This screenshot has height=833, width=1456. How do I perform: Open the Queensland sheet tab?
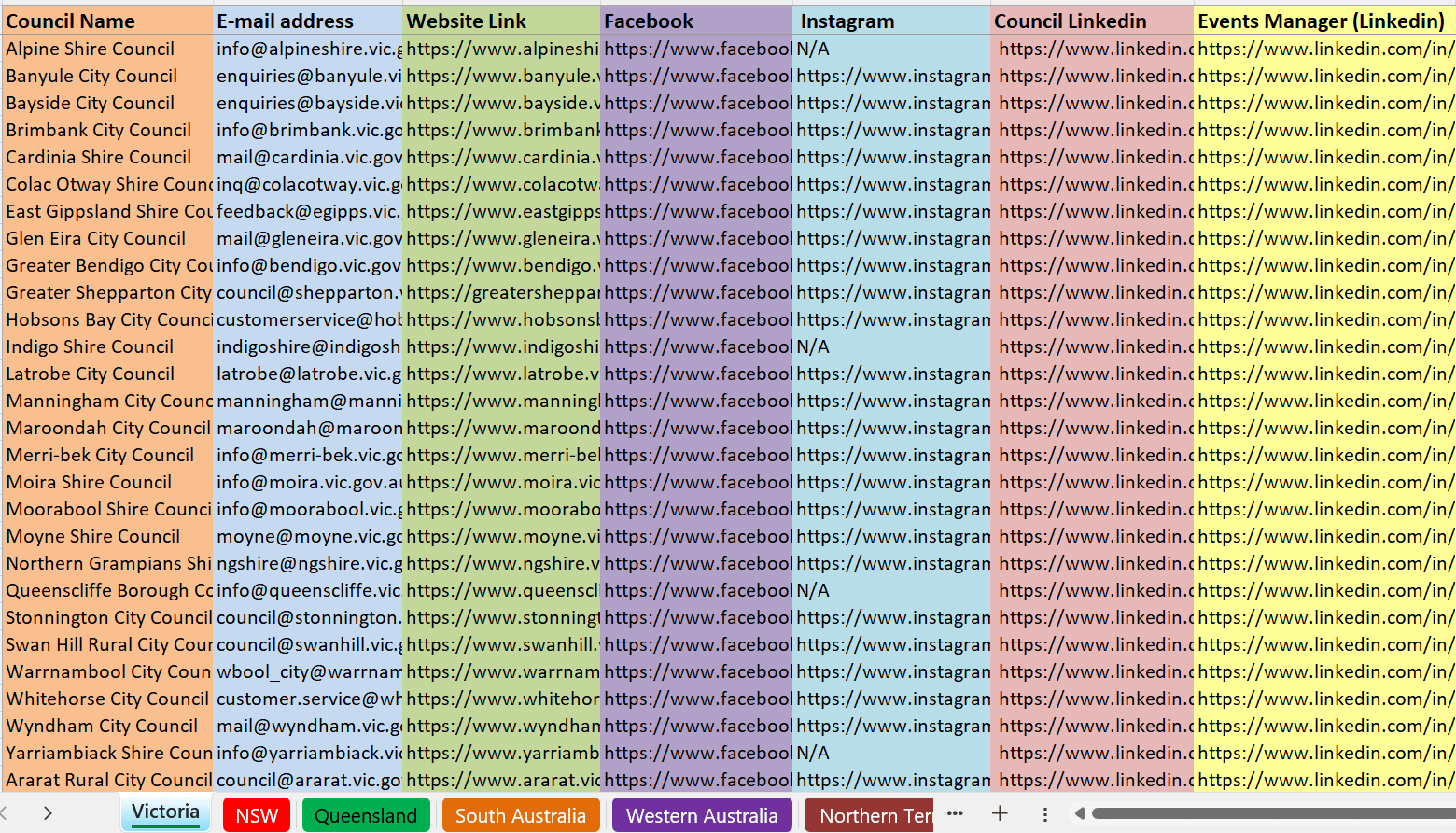[366, 815]
